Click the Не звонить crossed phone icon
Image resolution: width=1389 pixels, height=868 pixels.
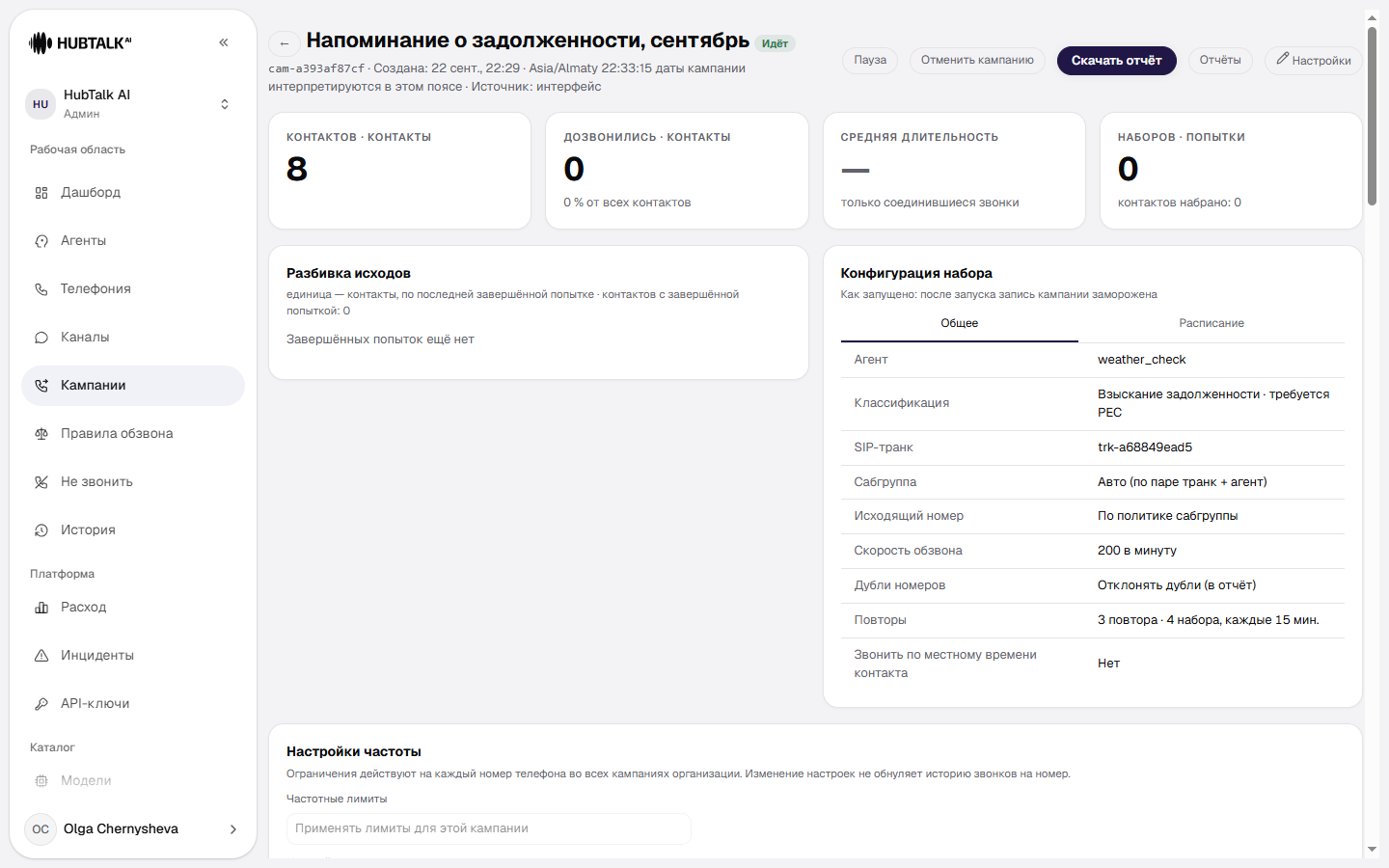point(41,482)
